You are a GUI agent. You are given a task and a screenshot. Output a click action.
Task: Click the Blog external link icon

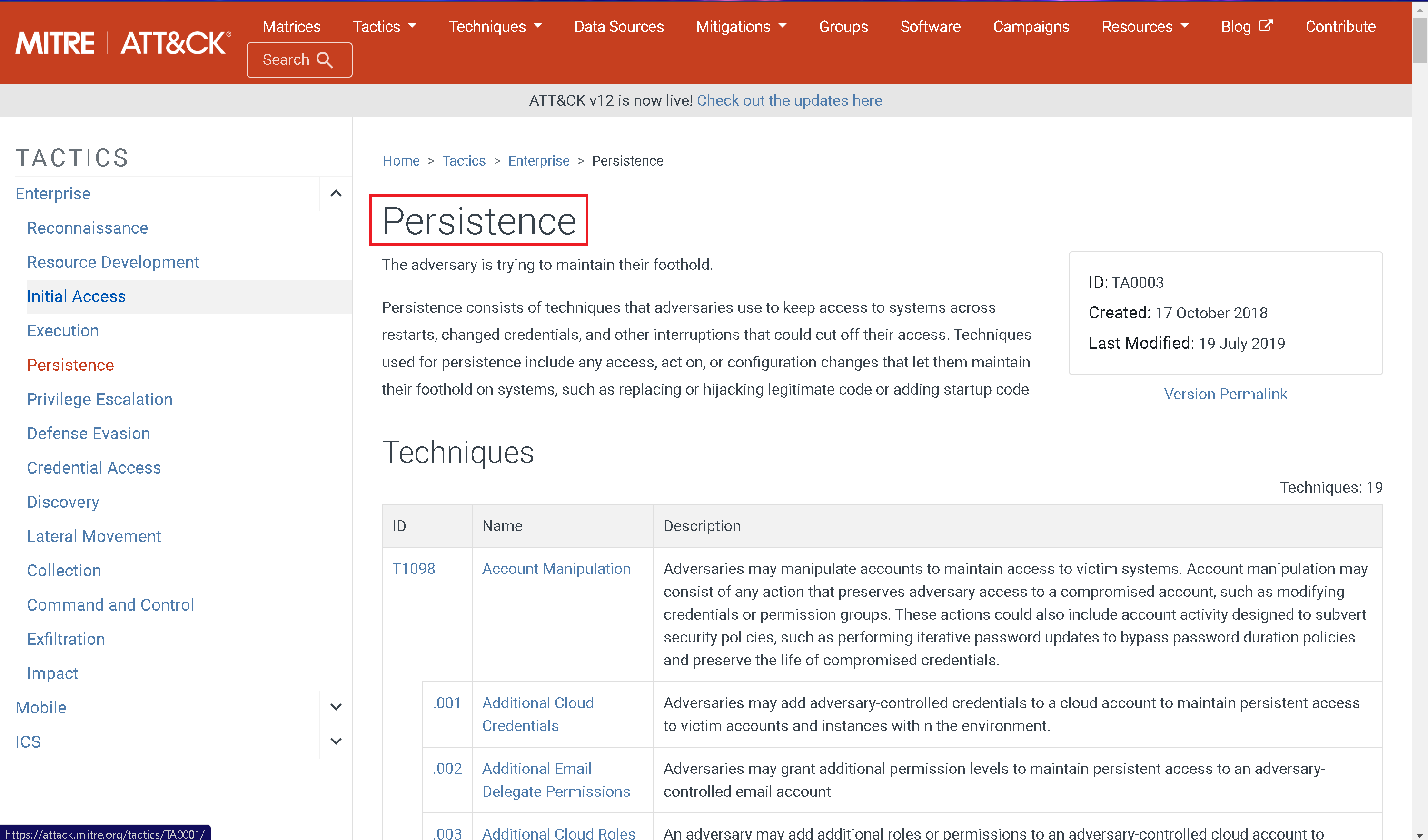click(1265, 26)
